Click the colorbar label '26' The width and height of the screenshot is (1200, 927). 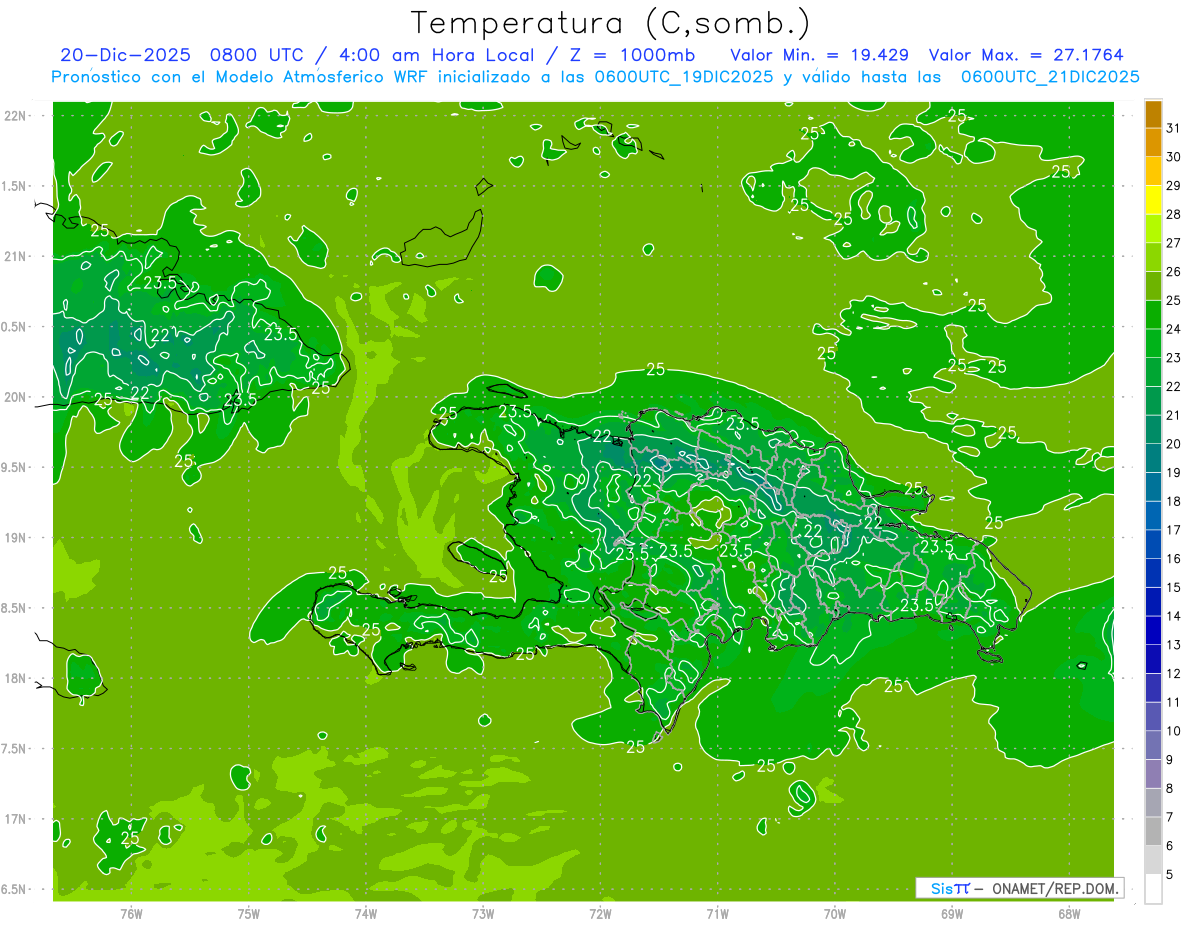pos(1173,272)
